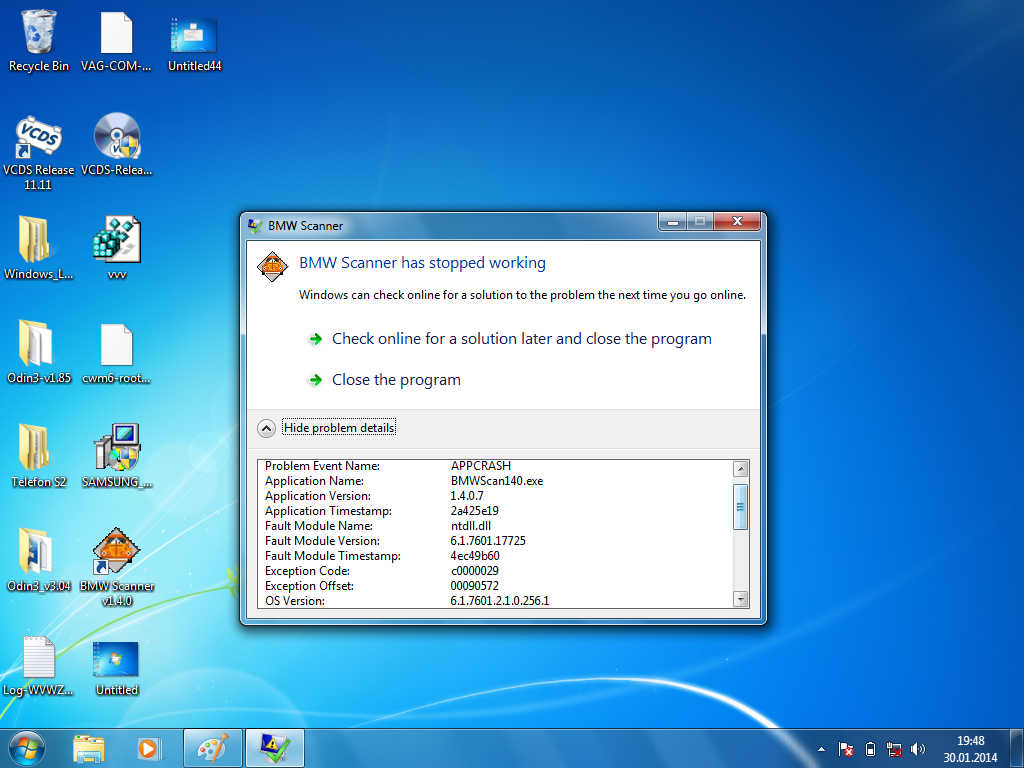Click the APPCRASH event name value
Screen dimensions: 1024x768
481,466
